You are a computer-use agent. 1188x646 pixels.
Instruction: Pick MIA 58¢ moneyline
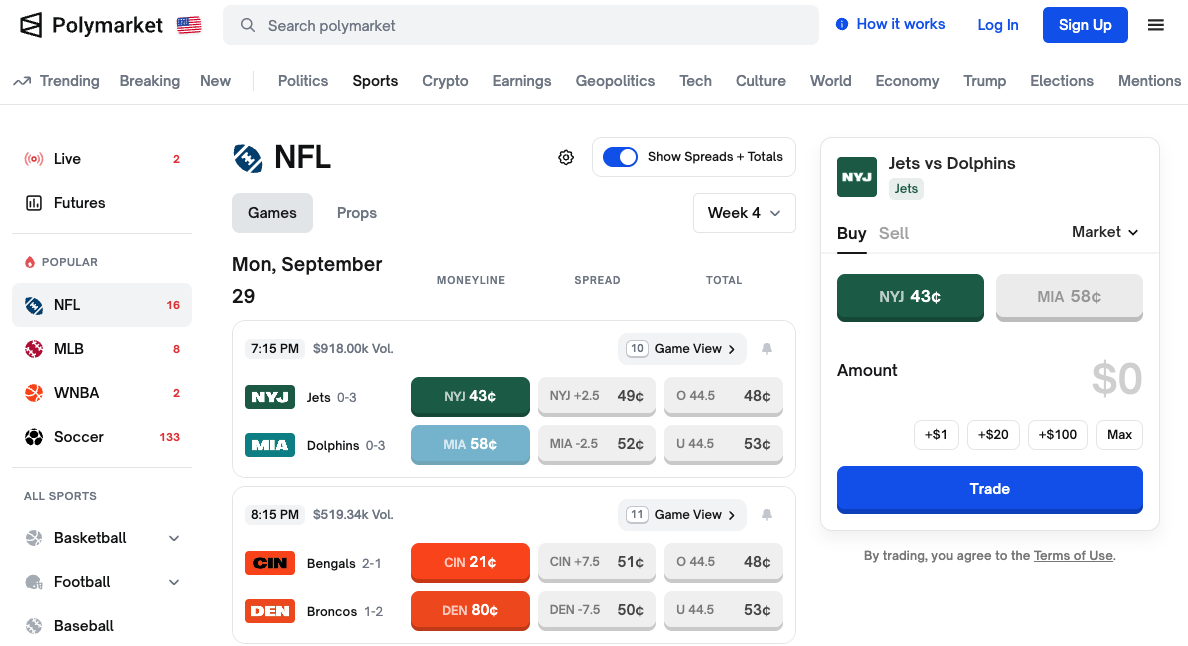pos(470,445)
